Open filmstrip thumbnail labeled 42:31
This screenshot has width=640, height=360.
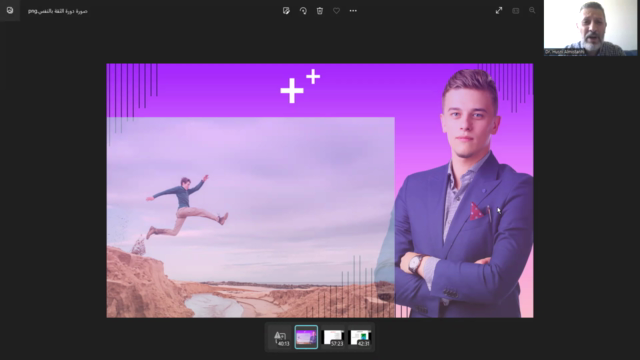click(360, 338)
